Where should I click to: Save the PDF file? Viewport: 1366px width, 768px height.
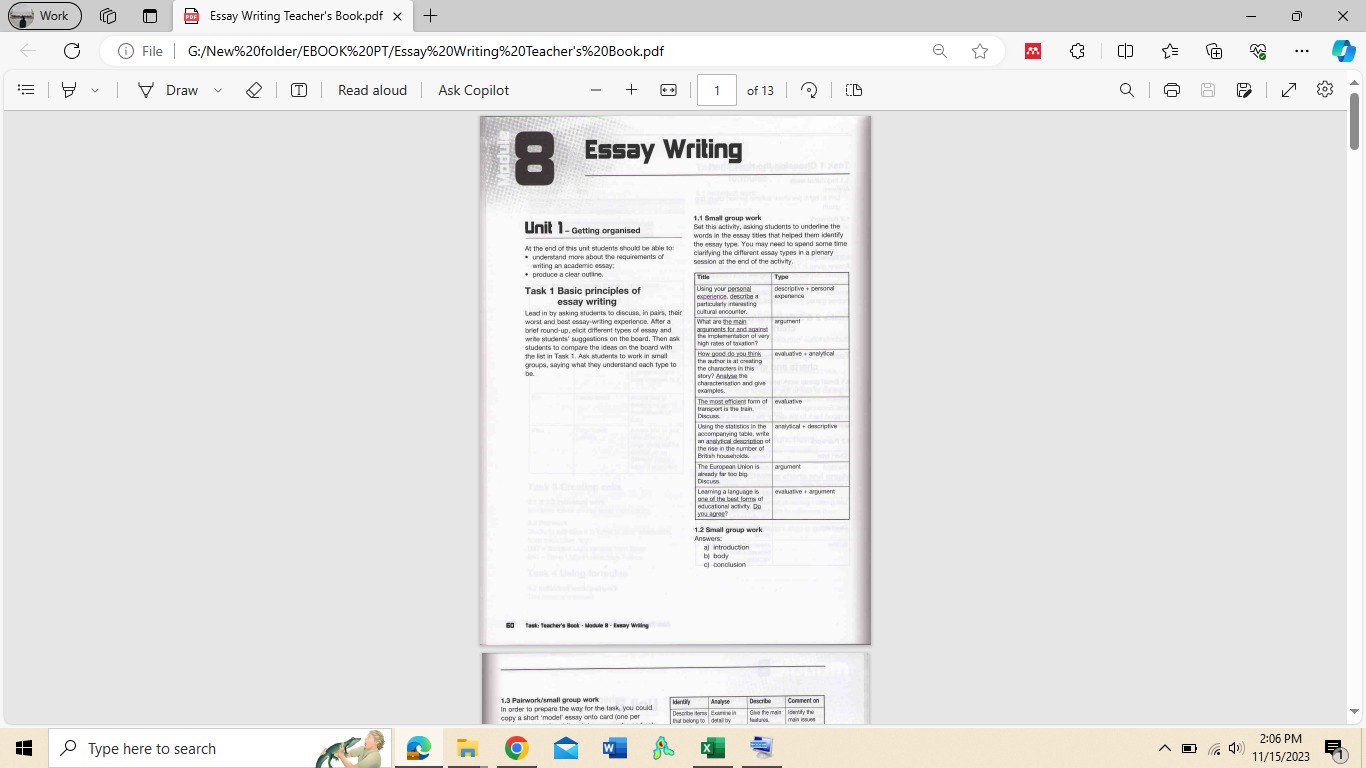[x=1207, y=89]
